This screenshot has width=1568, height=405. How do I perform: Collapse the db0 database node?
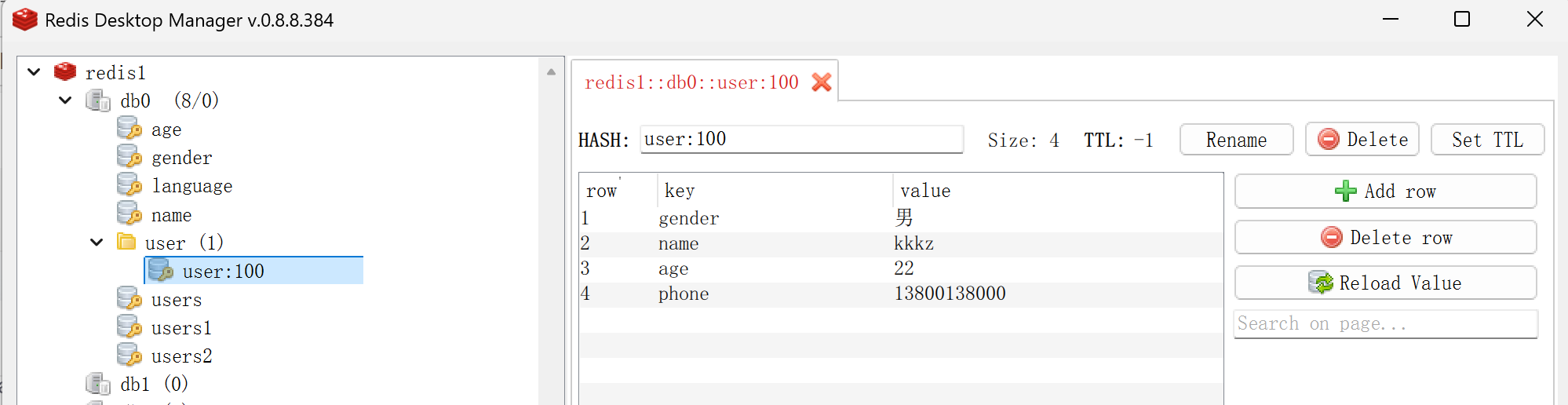pyautogui.click(x=65, y=100)
